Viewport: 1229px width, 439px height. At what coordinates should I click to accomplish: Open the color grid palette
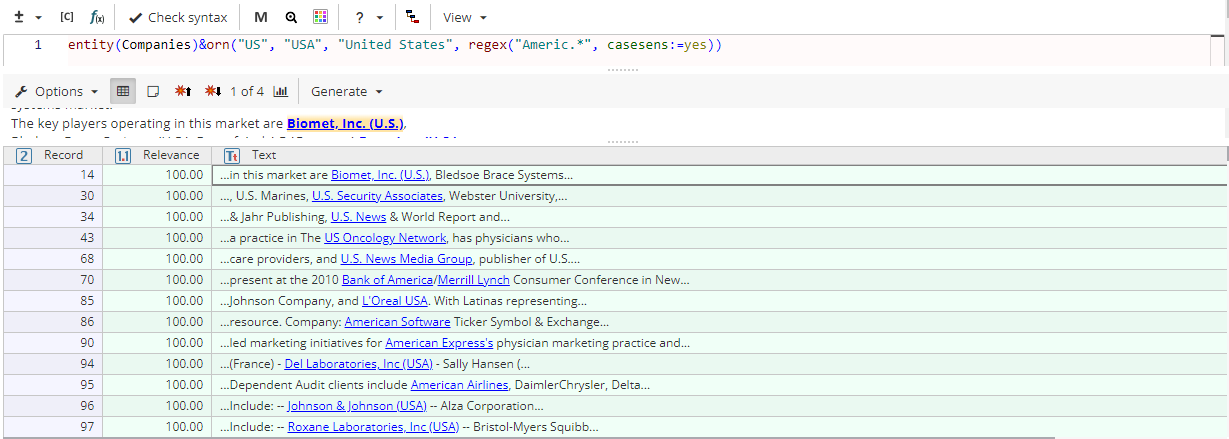coord(320,17)
